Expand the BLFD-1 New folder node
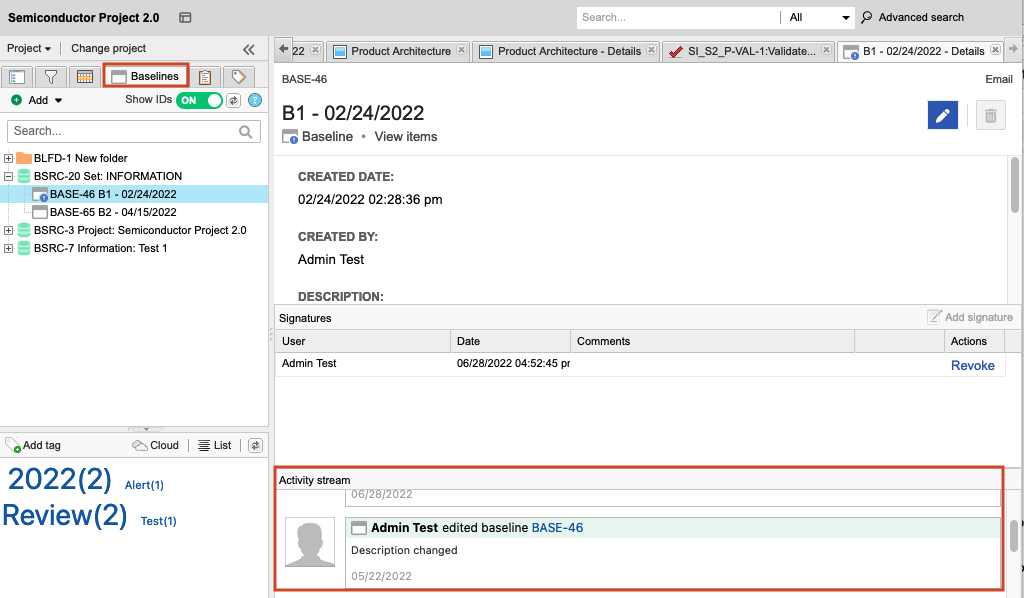Viewport: 1024px width, 598px height. click(x=9, y=158)
